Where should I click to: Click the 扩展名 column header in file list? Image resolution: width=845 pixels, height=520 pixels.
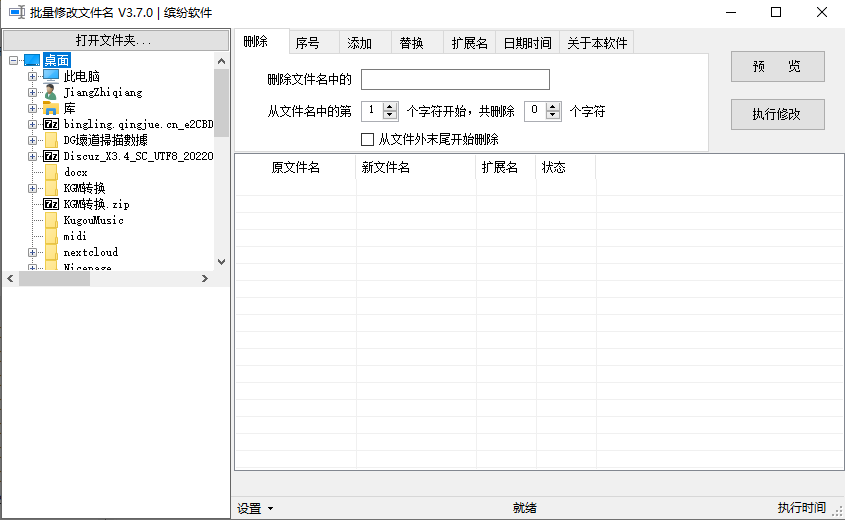506,167
